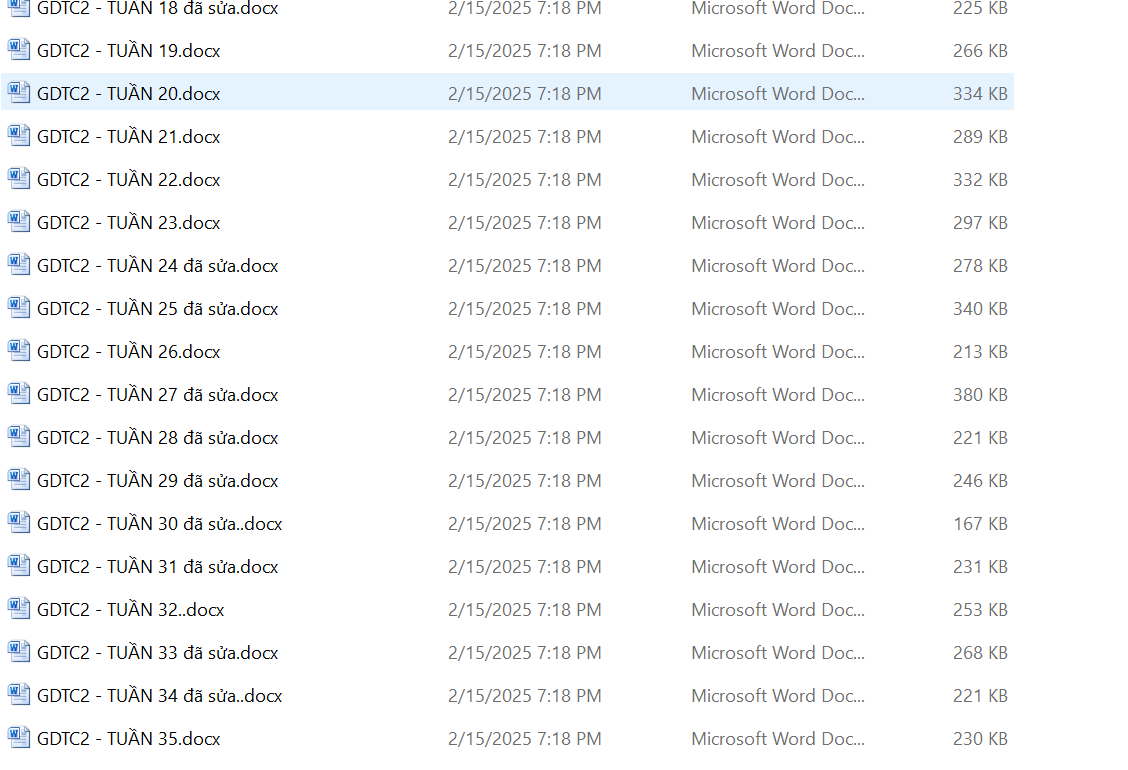This screenshot has height=770, width=1128.
Task: Click the Word icon beside TUẦN 32..docx
Action: pyautogui.click(x=19, y=609)
